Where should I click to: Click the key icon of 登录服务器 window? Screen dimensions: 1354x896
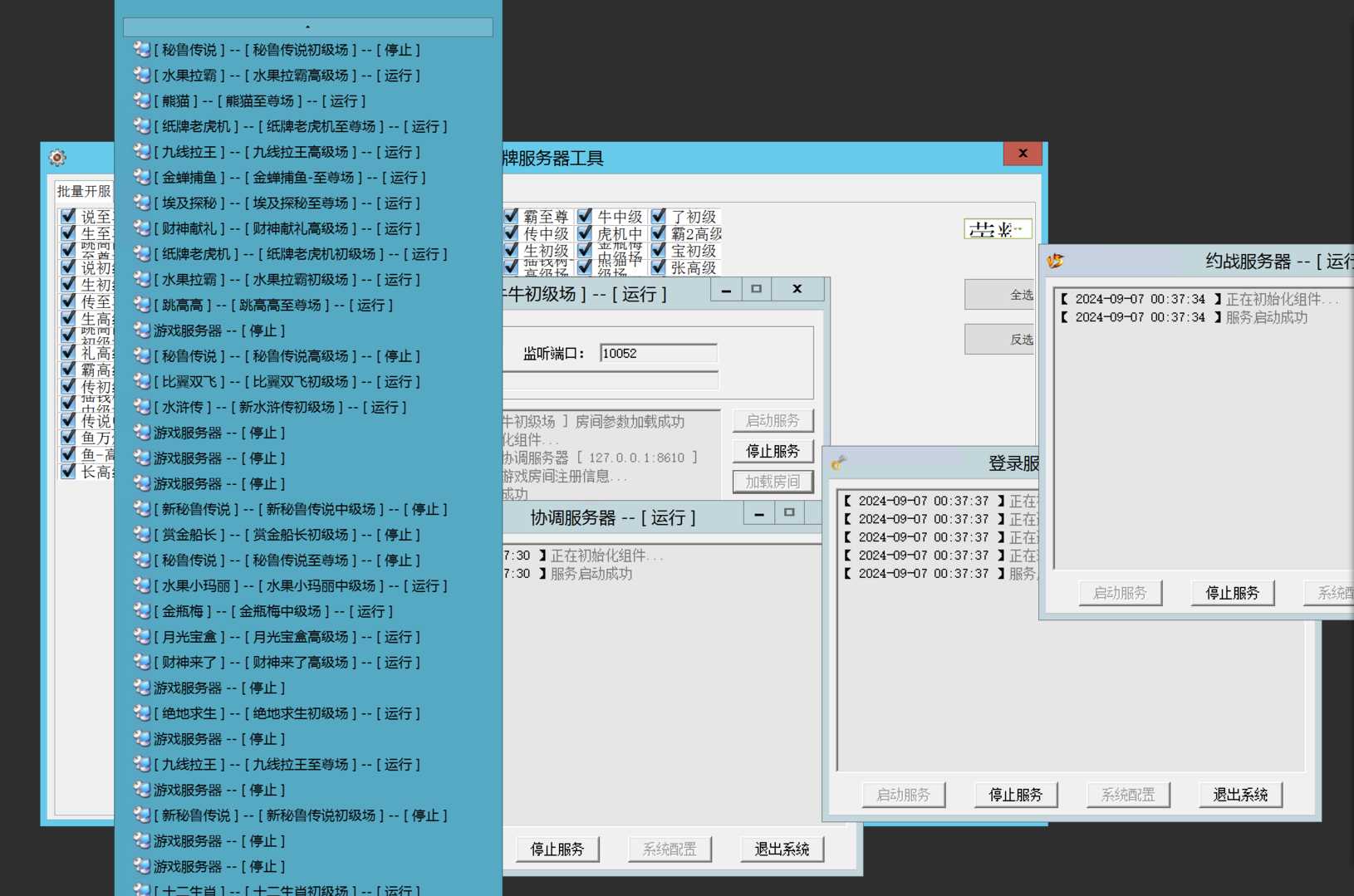pyautogui.click(x=839, y=463)
